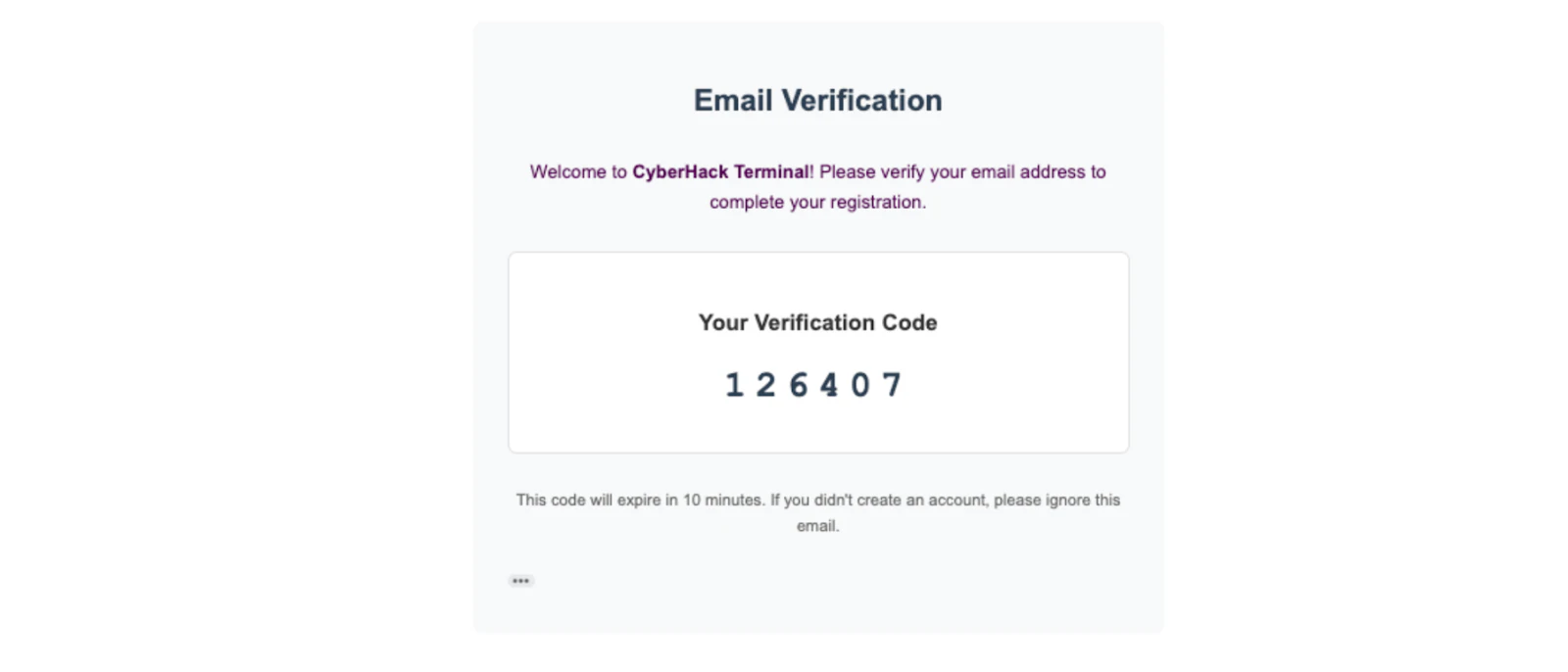Viewport: 1568px width, 672px height.
Task: Click the digit 0 in the verification code
Action: click(860, 385)
